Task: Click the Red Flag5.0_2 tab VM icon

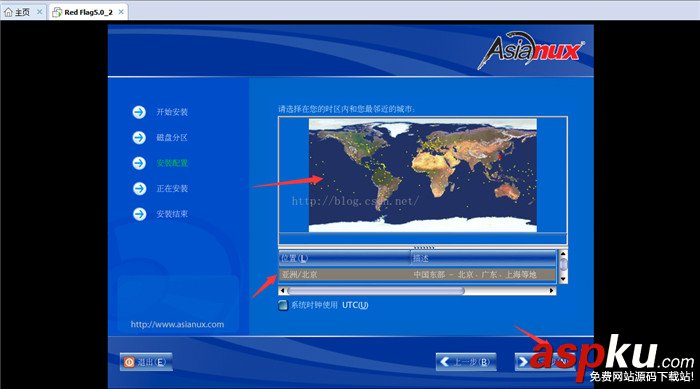Action: click(57, 12)
